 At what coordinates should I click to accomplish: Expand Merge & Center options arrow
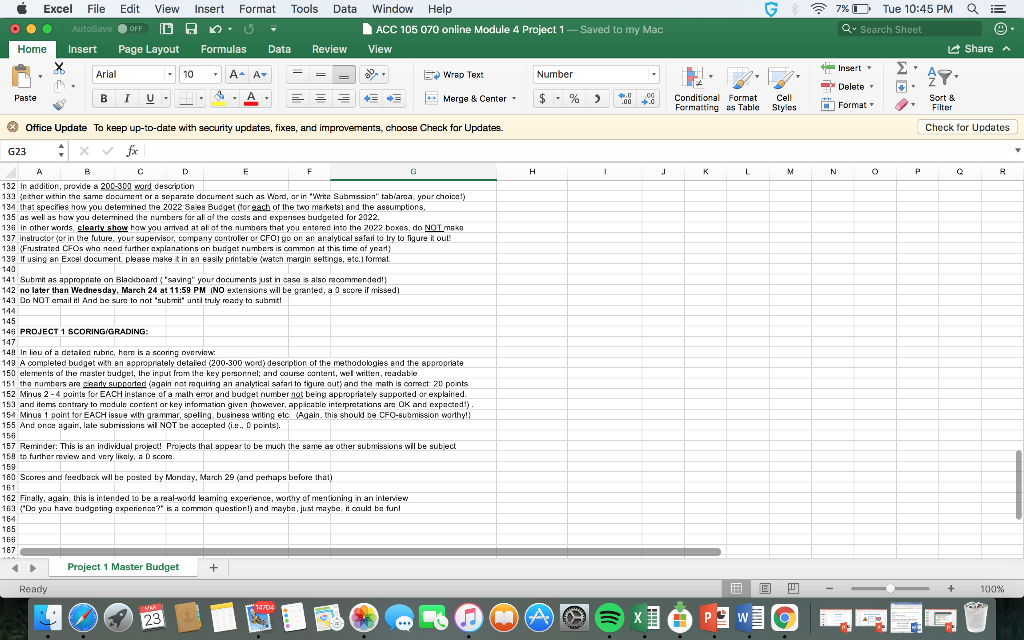pos(515,99)
